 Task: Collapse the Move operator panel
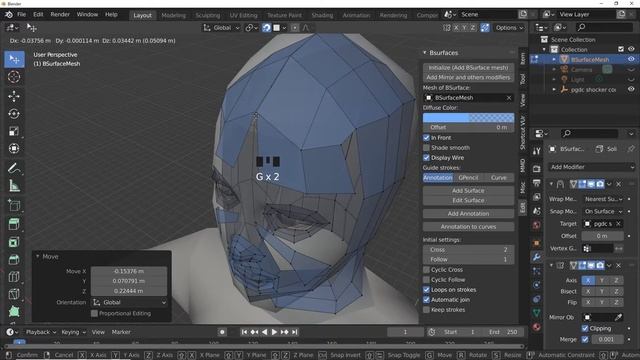[38, 257]
